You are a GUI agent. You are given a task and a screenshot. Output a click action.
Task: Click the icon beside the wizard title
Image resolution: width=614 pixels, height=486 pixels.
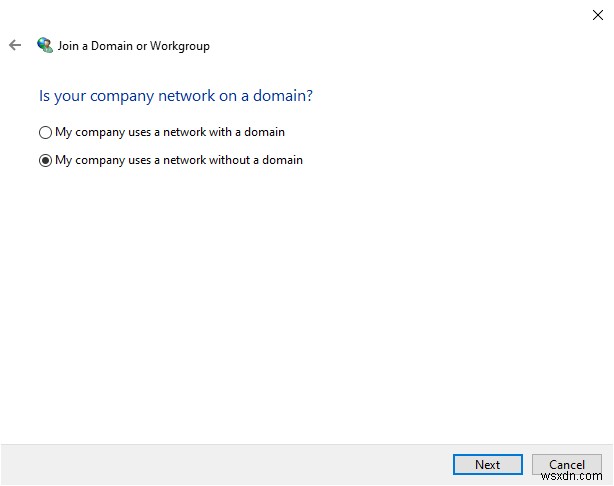[45, 45]
